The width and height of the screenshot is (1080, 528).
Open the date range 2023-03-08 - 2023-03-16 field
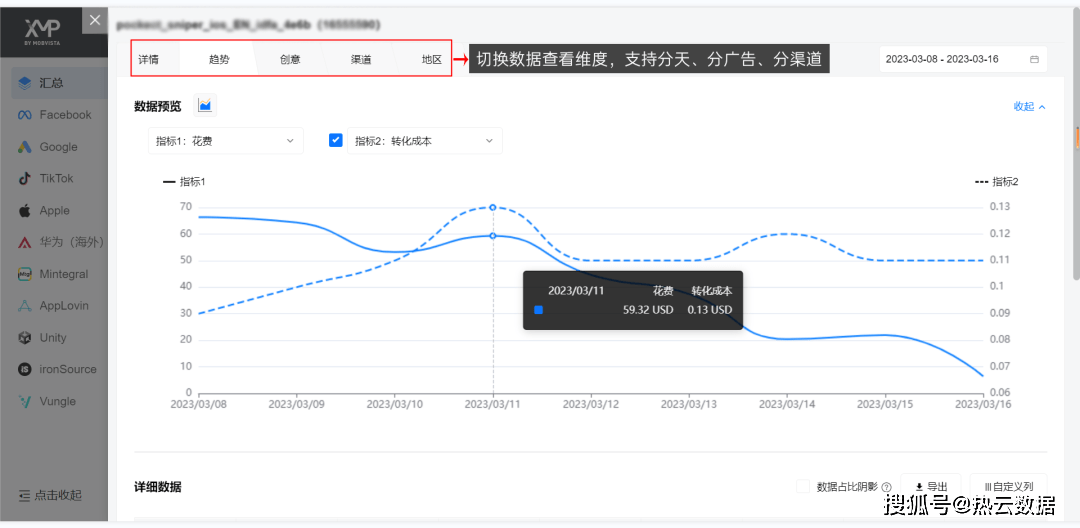(x=963, y=59)
